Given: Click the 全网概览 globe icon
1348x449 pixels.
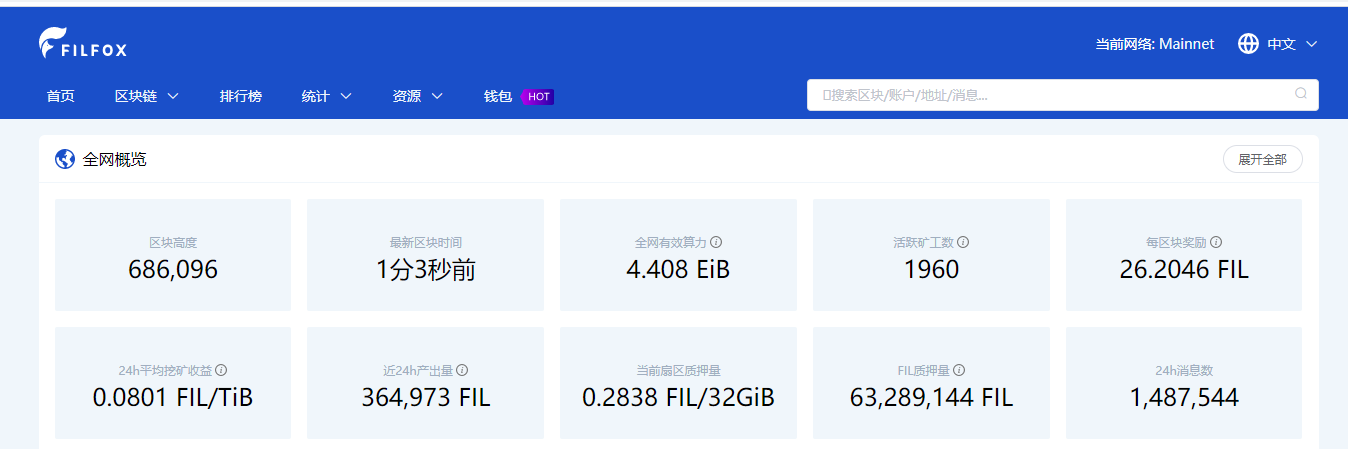Looking at the screenshot, I should [65, 159].
